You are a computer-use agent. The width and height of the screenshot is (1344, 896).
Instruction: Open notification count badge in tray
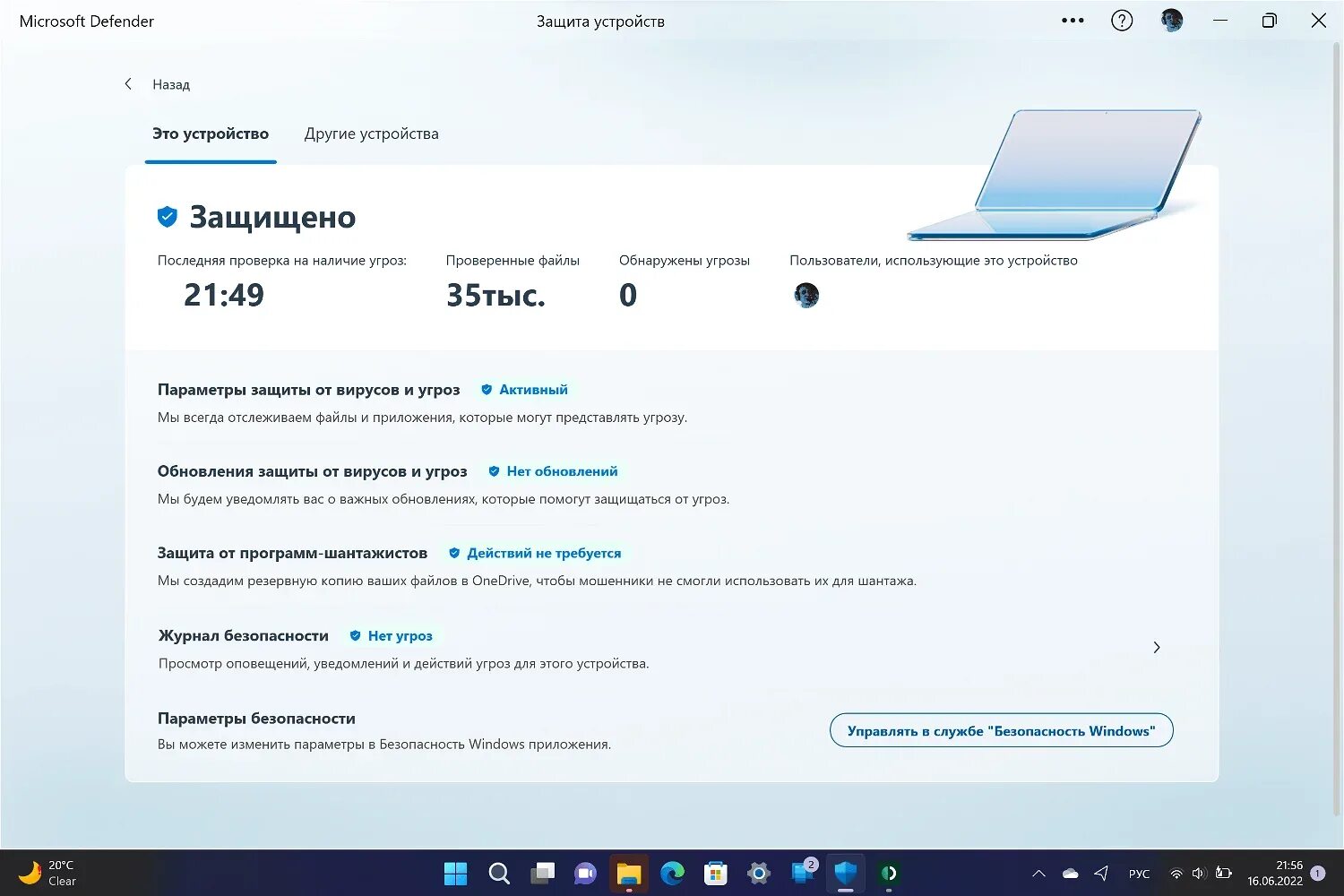coord(1318,874)
